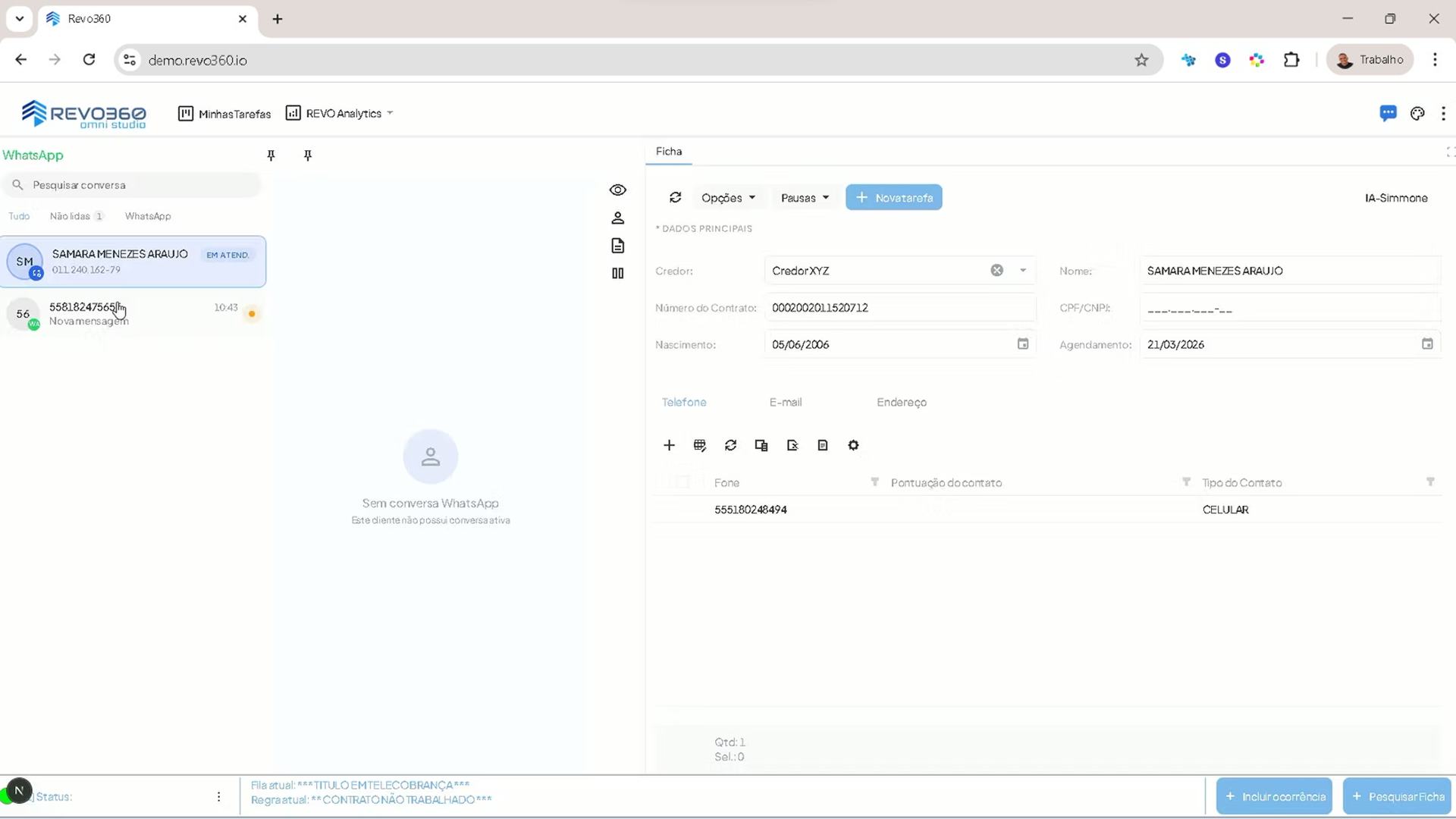Expand the Credor combo box arrow
This screenshot has height=819, width=1456.
(1023, 270)
